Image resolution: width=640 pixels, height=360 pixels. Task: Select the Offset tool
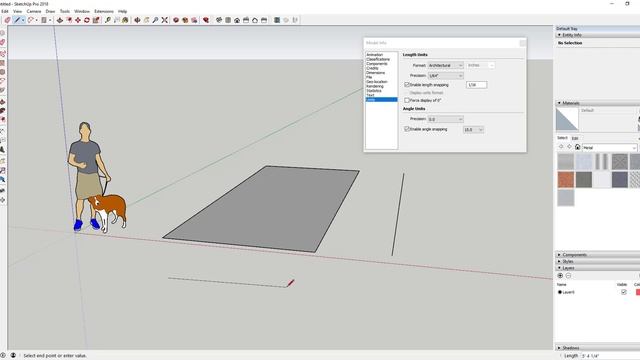point(69,20)
